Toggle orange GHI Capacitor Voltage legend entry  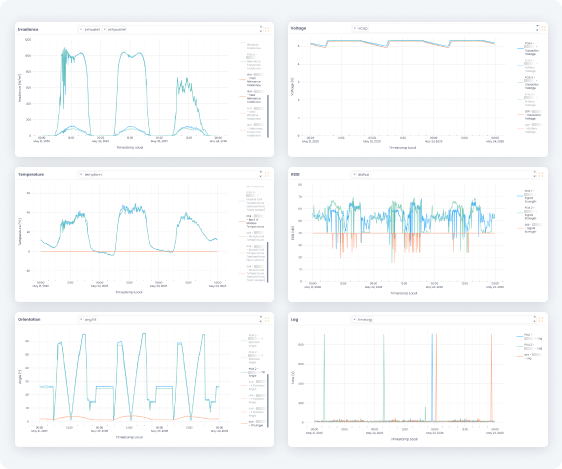point(529,115)
